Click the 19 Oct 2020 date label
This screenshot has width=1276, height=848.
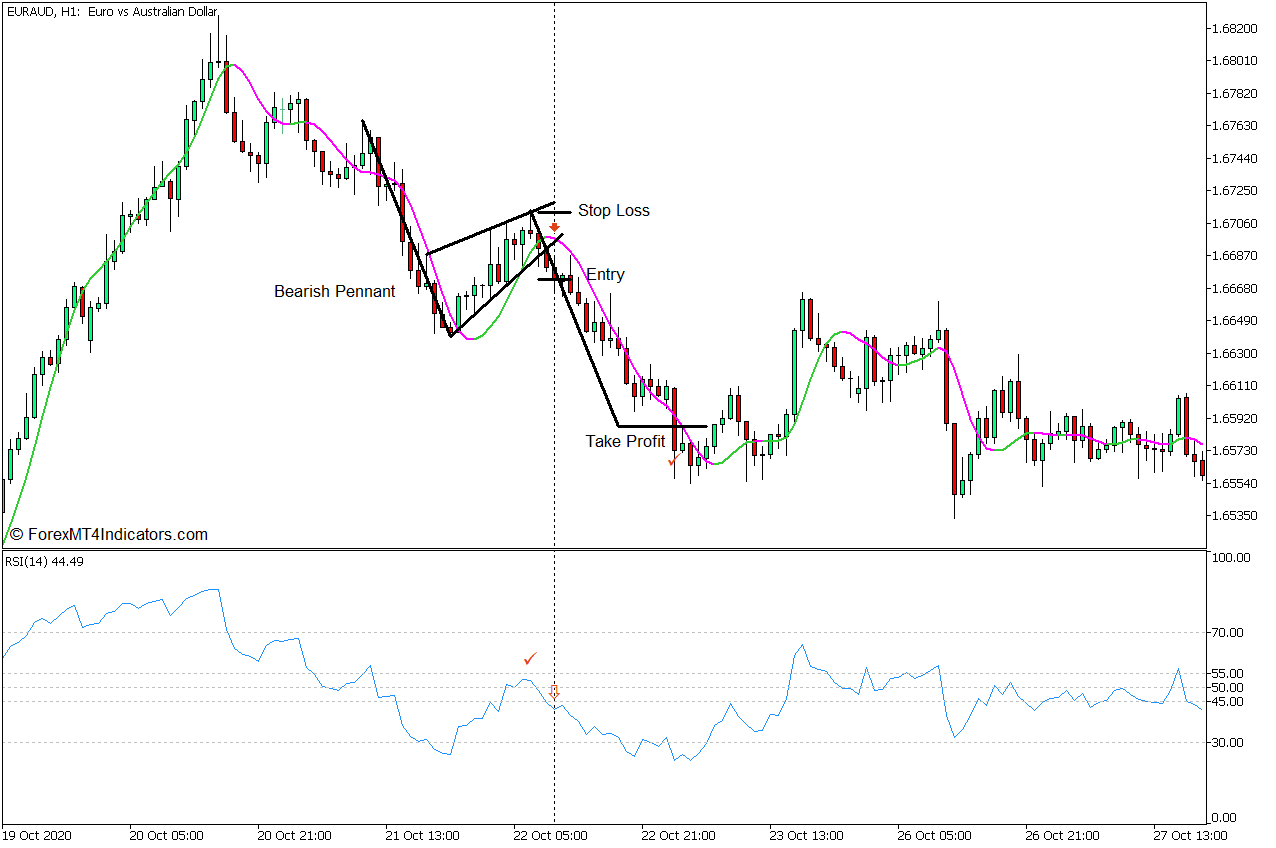(x=38, y=835)
